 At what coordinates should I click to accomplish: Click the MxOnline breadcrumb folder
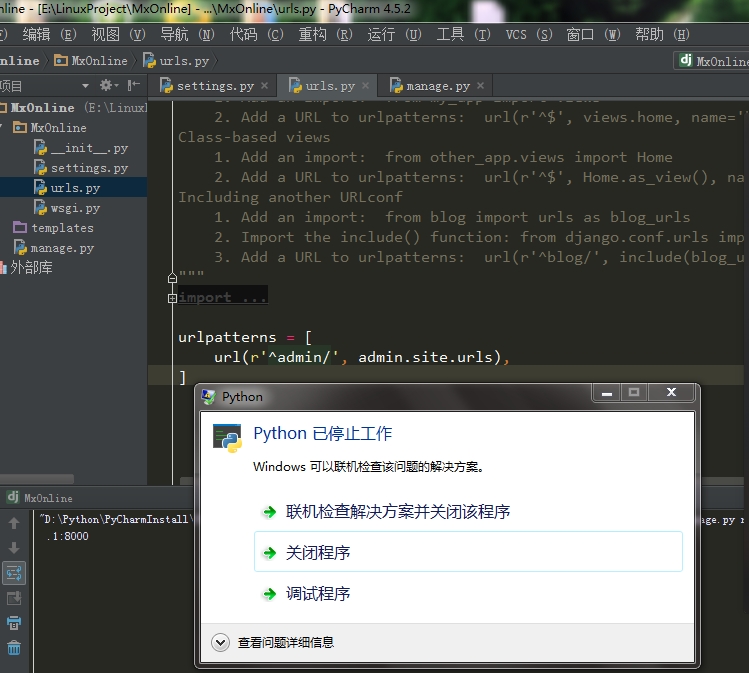click(91, 61)
